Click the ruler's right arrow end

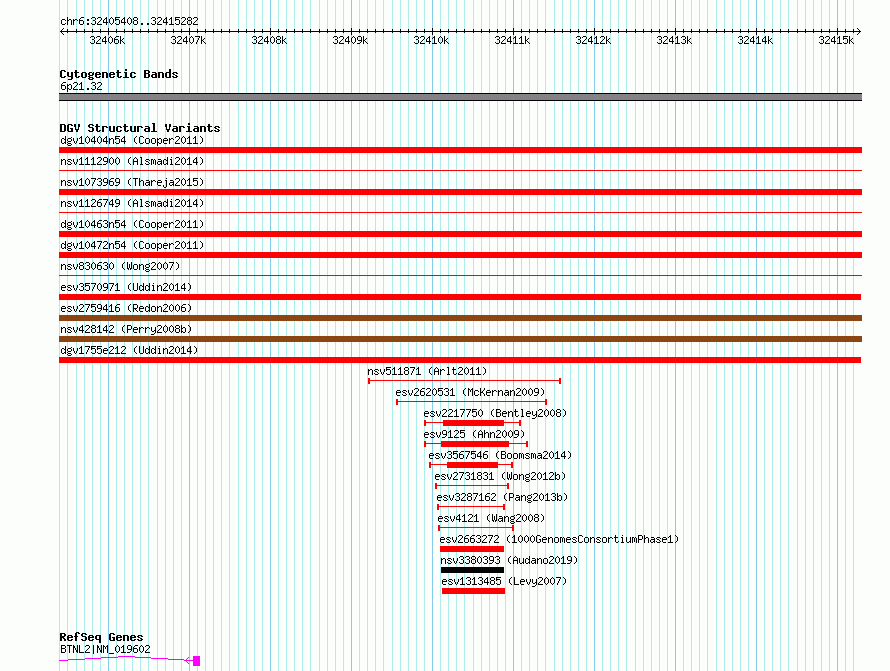tap(859, 31)
